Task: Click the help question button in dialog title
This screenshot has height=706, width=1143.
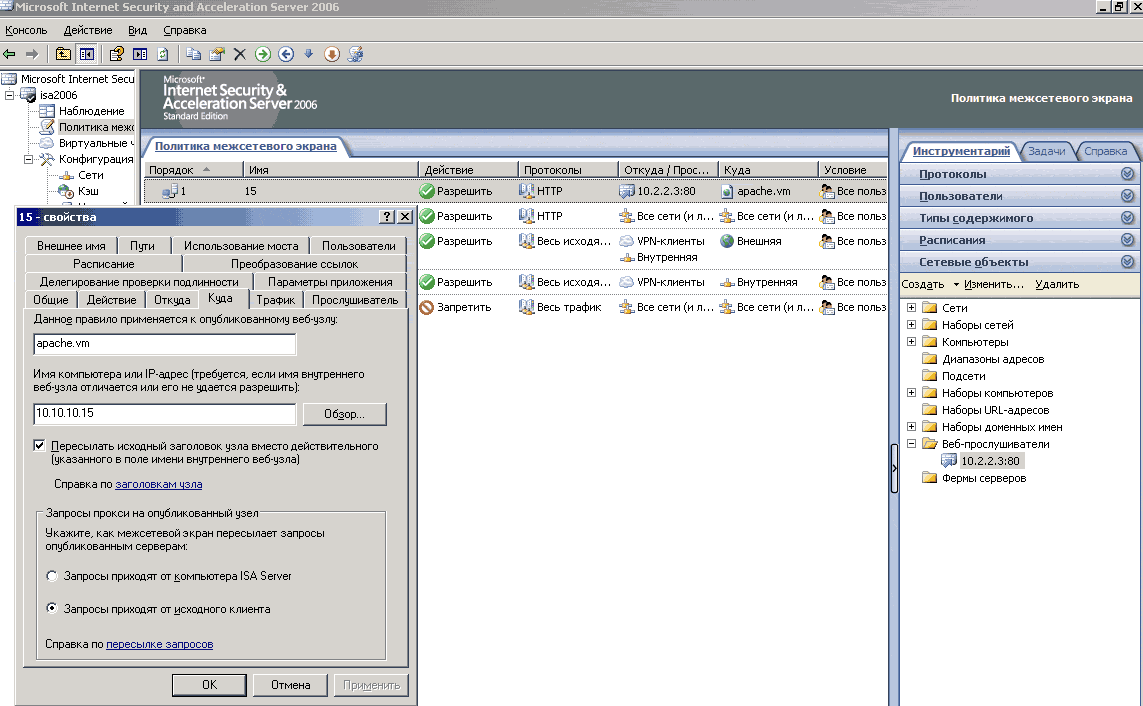Action: coord(388,216)
